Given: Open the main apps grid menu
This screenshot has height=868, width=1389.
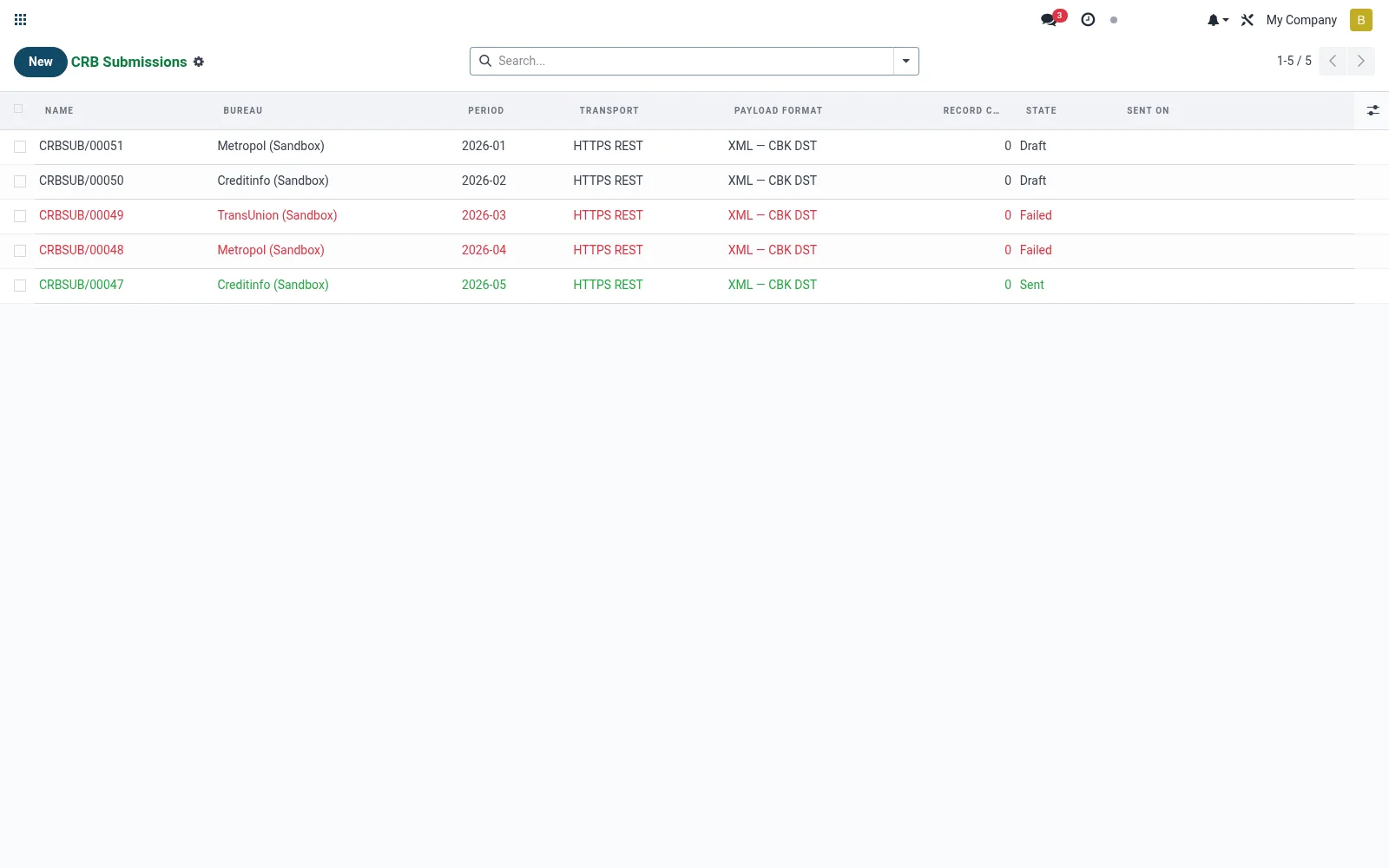Looking at the screenshot, I should coord(21,20).
